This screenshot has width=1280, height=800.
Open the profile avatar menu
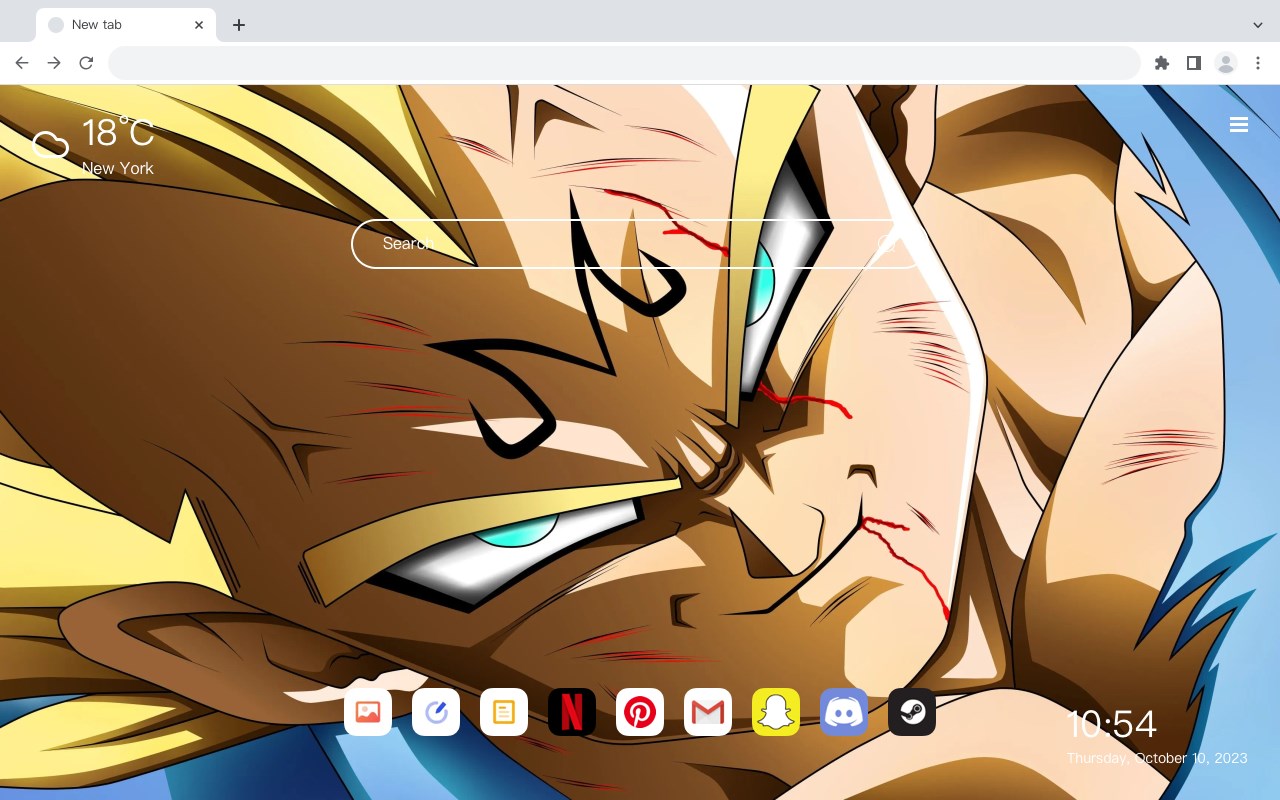click(x=1226, y=63)
